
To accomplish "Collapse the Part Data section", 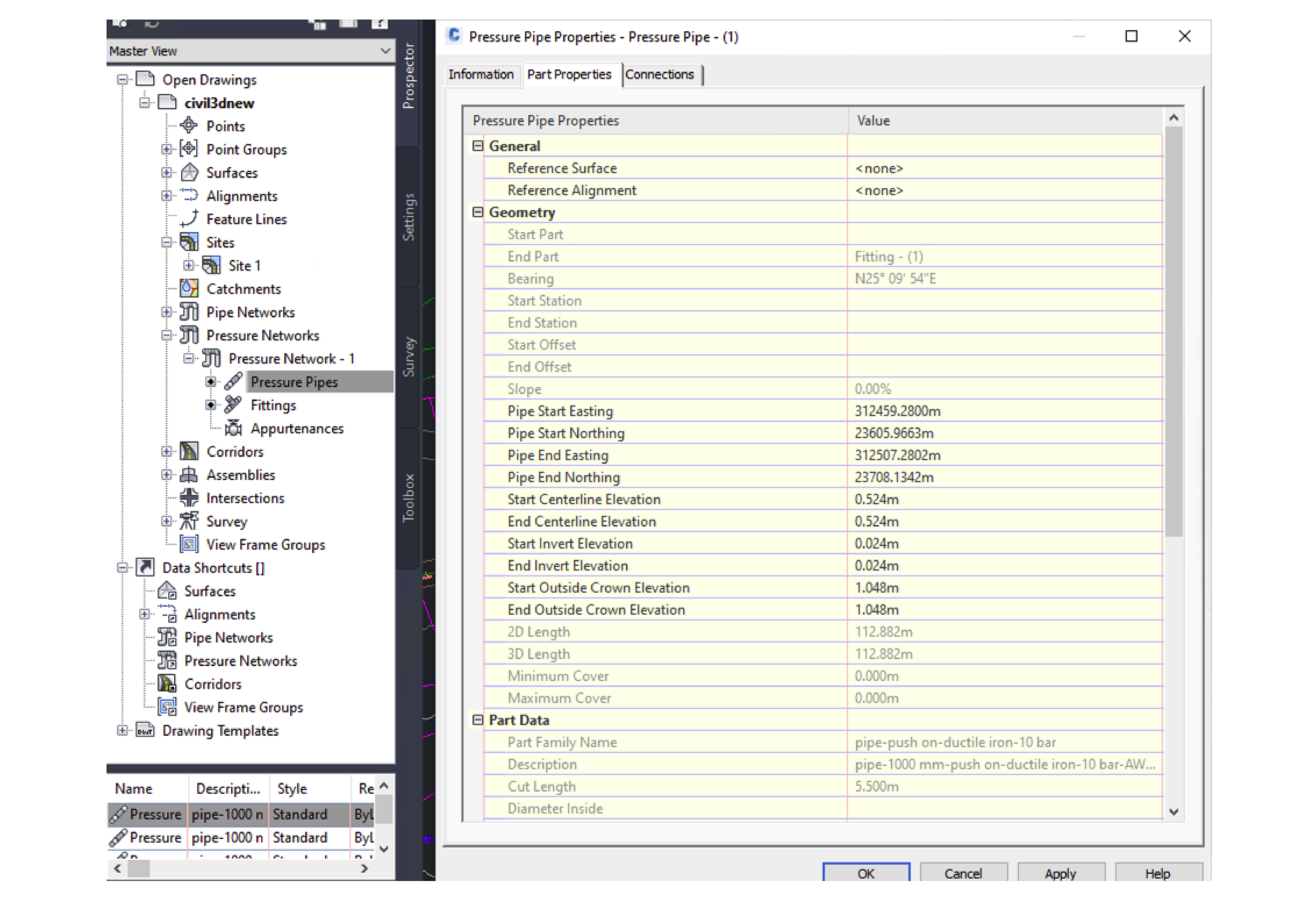I will coord(477,720).
